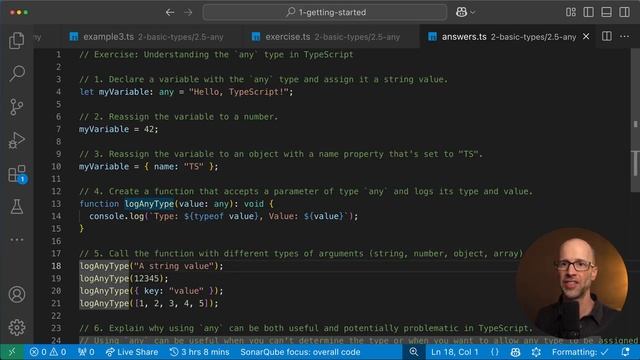Viewport: 640px width, 360px height.
Task: Open the Copilot status icon in status bar
Action: tap(515, 352)
